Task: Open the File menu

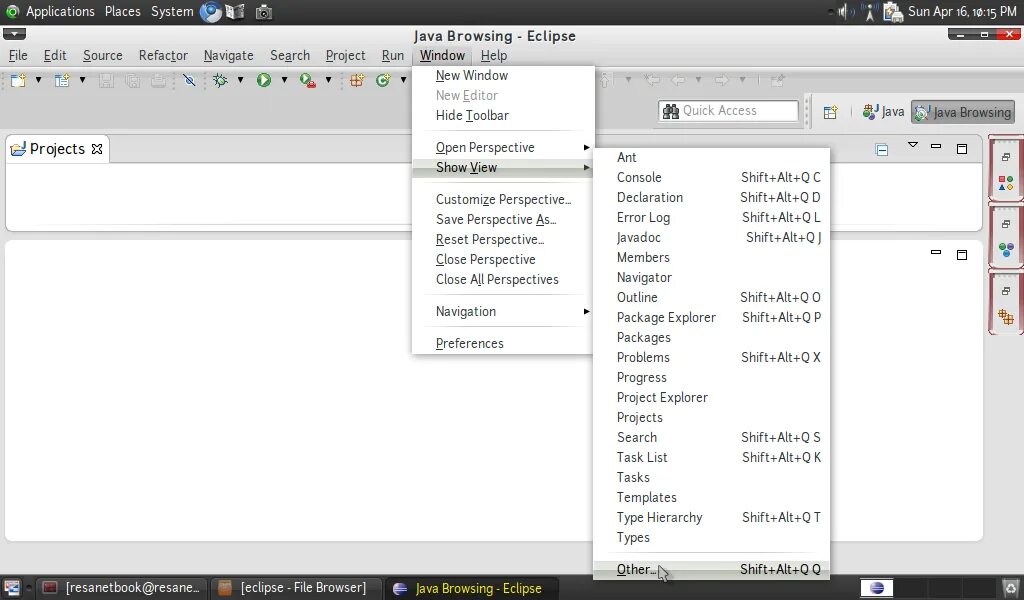Action: 18,55
